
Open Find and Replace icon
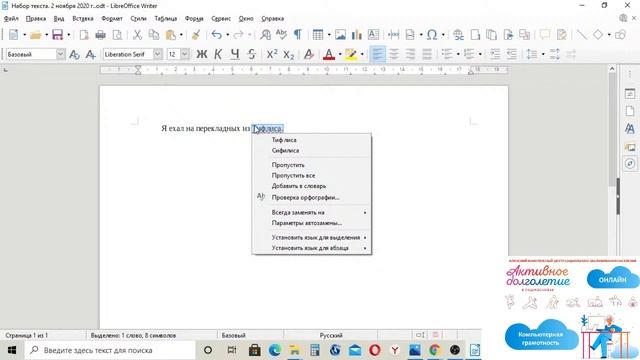pos(265,35)
